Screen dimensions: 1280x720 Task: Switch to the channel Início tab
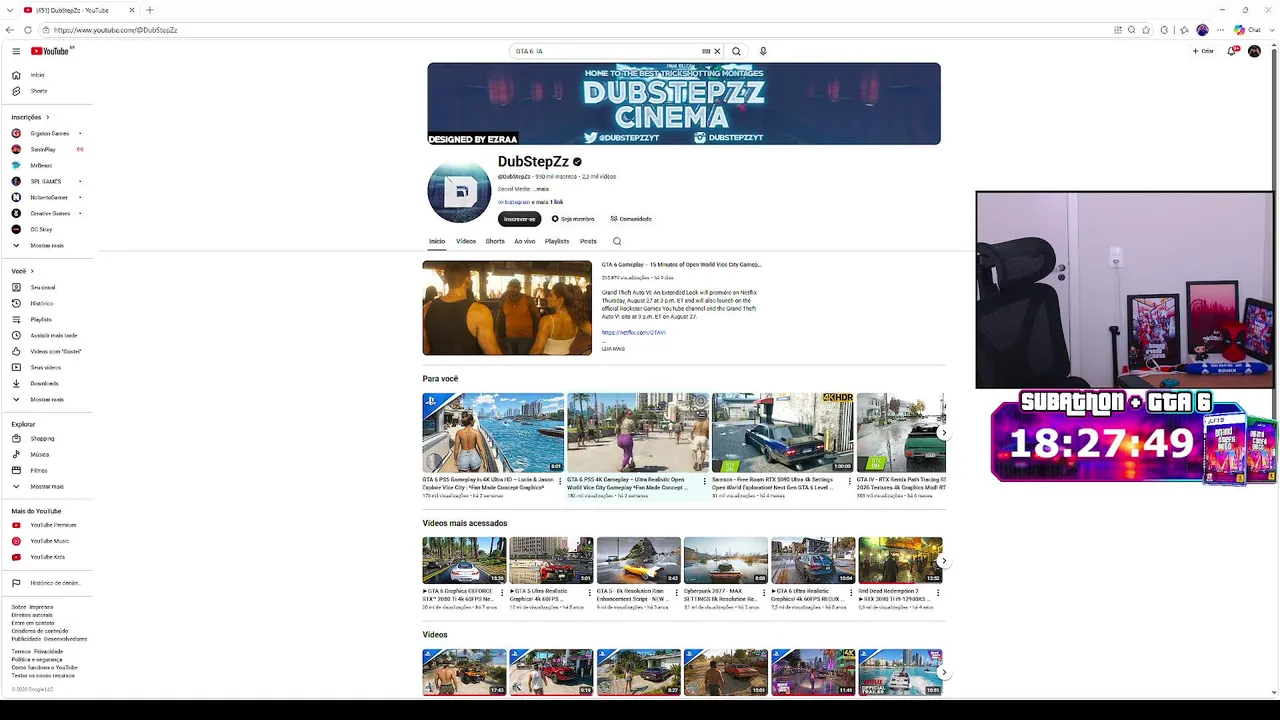tap(437, 241)
